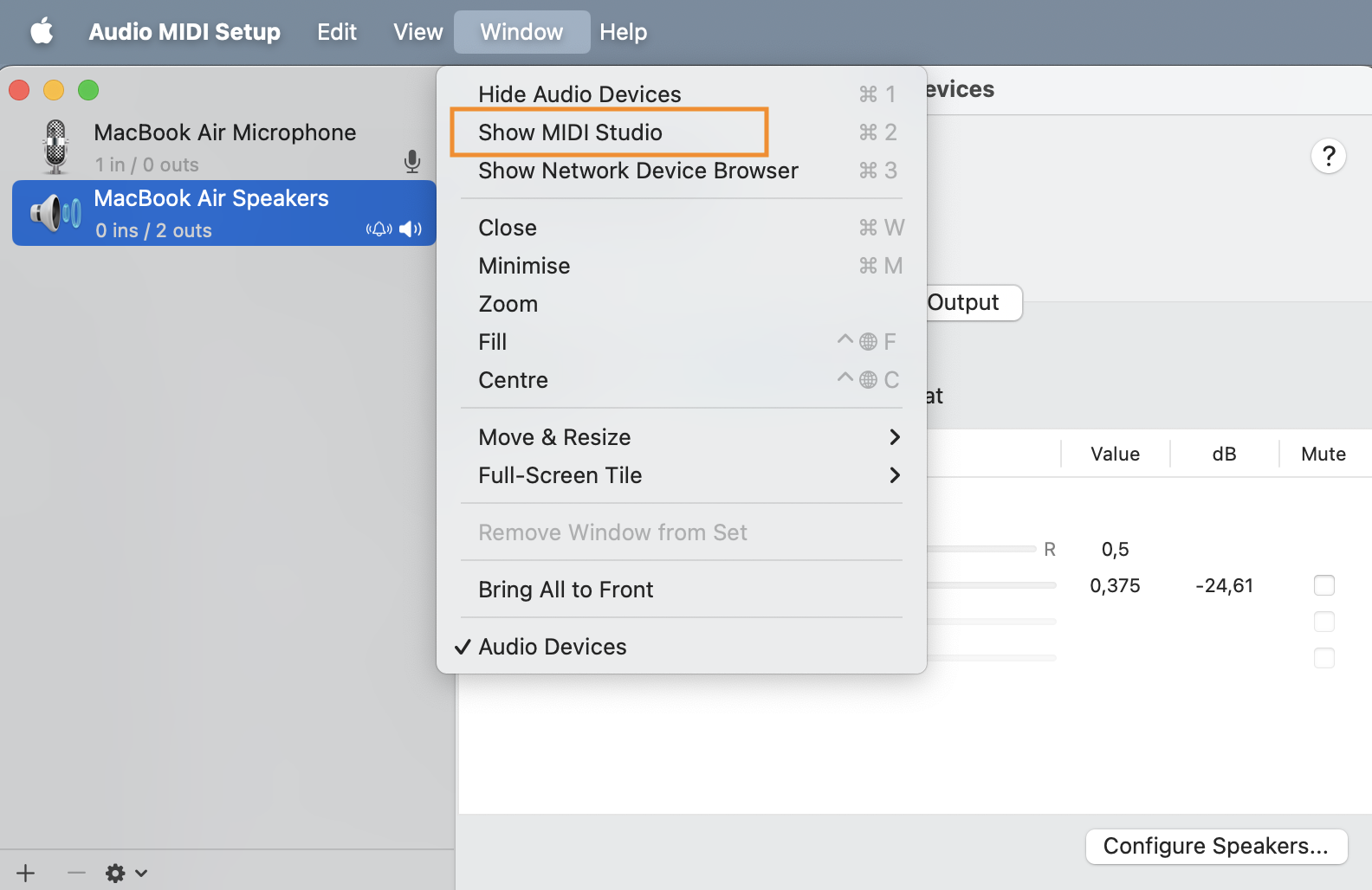Select the checked Audio Devices window entry
Image resolution: width=1372 pixels, height=890 pixels.
682,647
